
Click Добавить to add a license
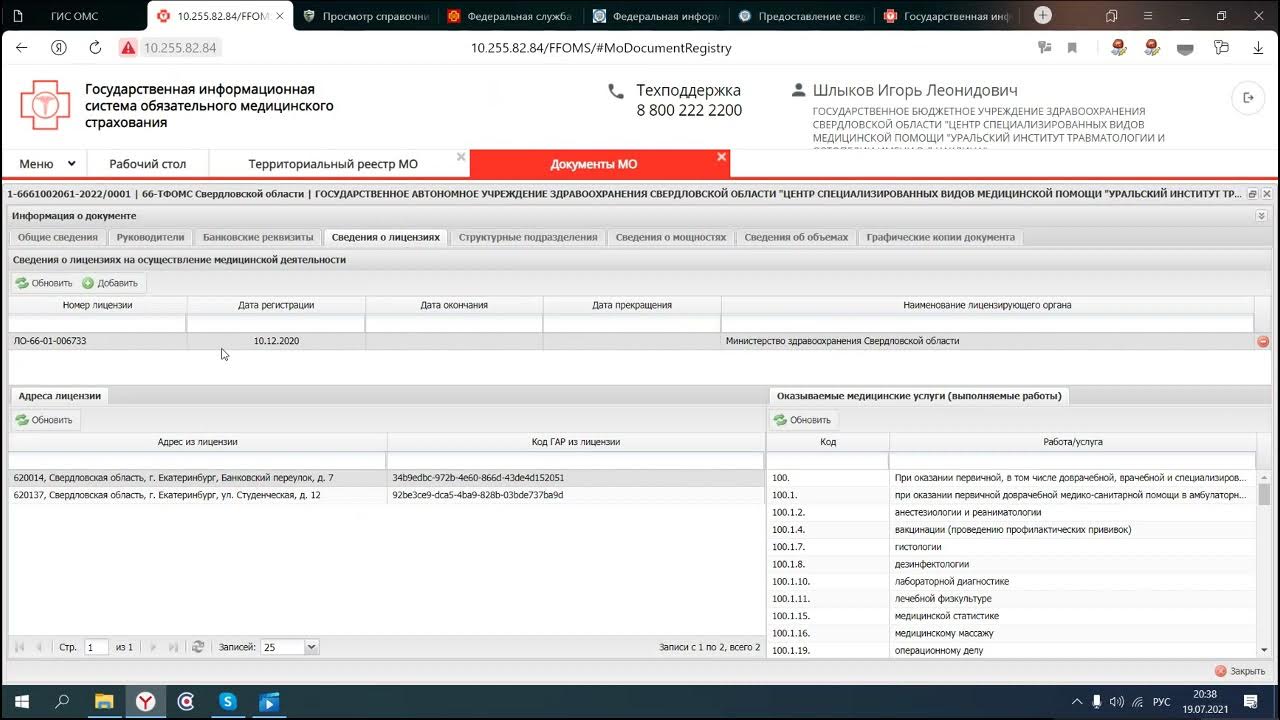pos(110,283)
